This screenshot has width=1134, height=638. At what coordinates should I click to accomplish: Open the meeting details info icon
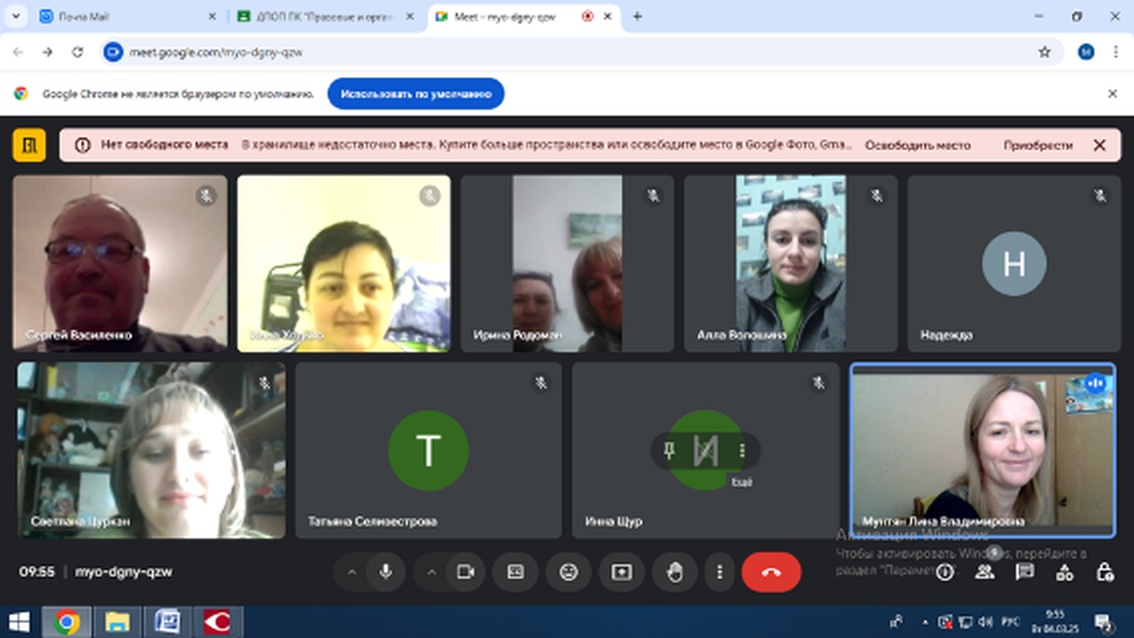(944, 572)
